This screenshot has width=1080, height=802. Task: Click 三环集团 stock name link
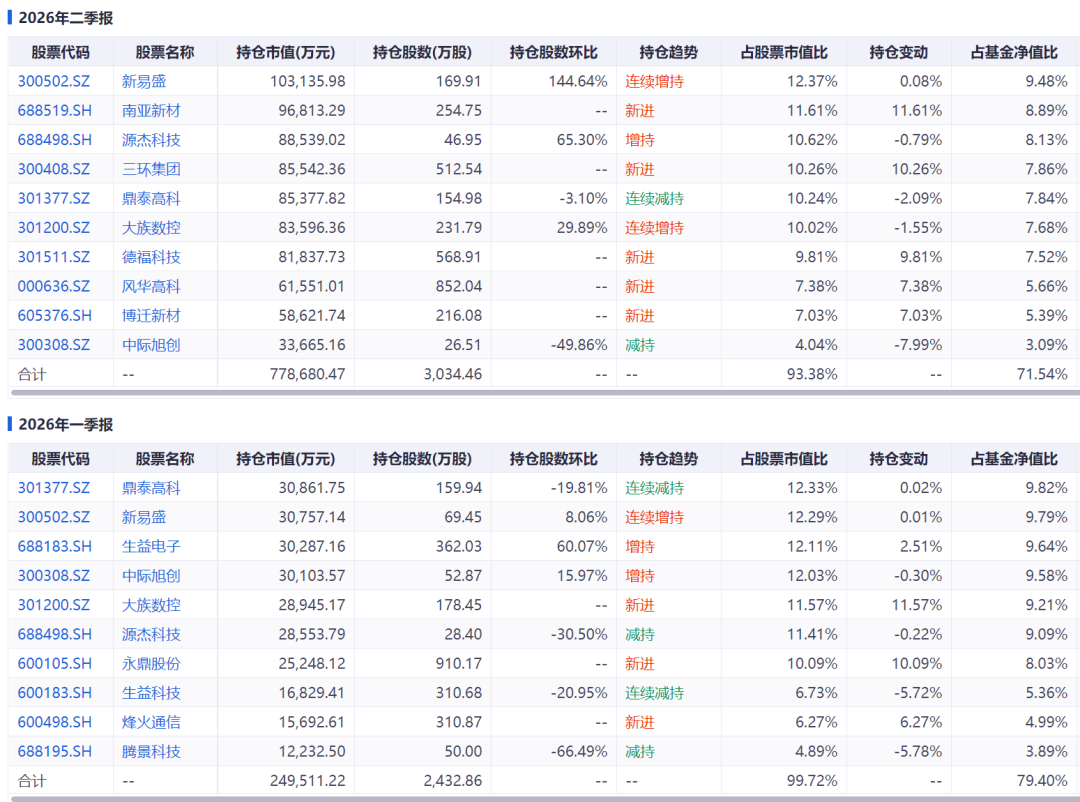[x=151, y=169]
